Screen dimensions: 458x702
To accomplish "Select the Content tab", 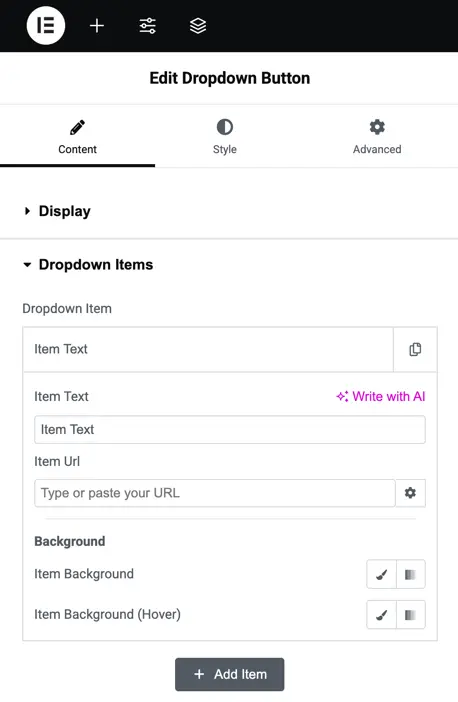I will (77, 137).
